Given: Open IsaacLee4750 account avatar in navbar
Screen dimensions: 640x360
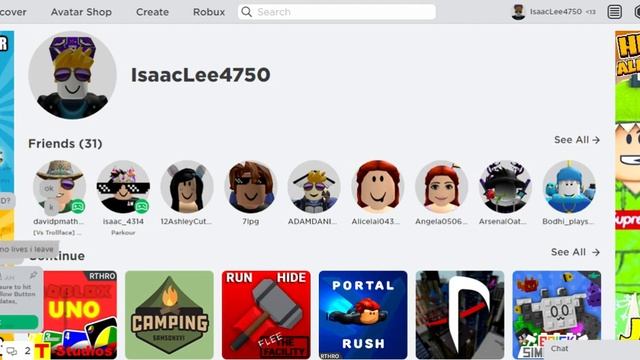Looking at the screenshot, I should click(x=518, y=12).
